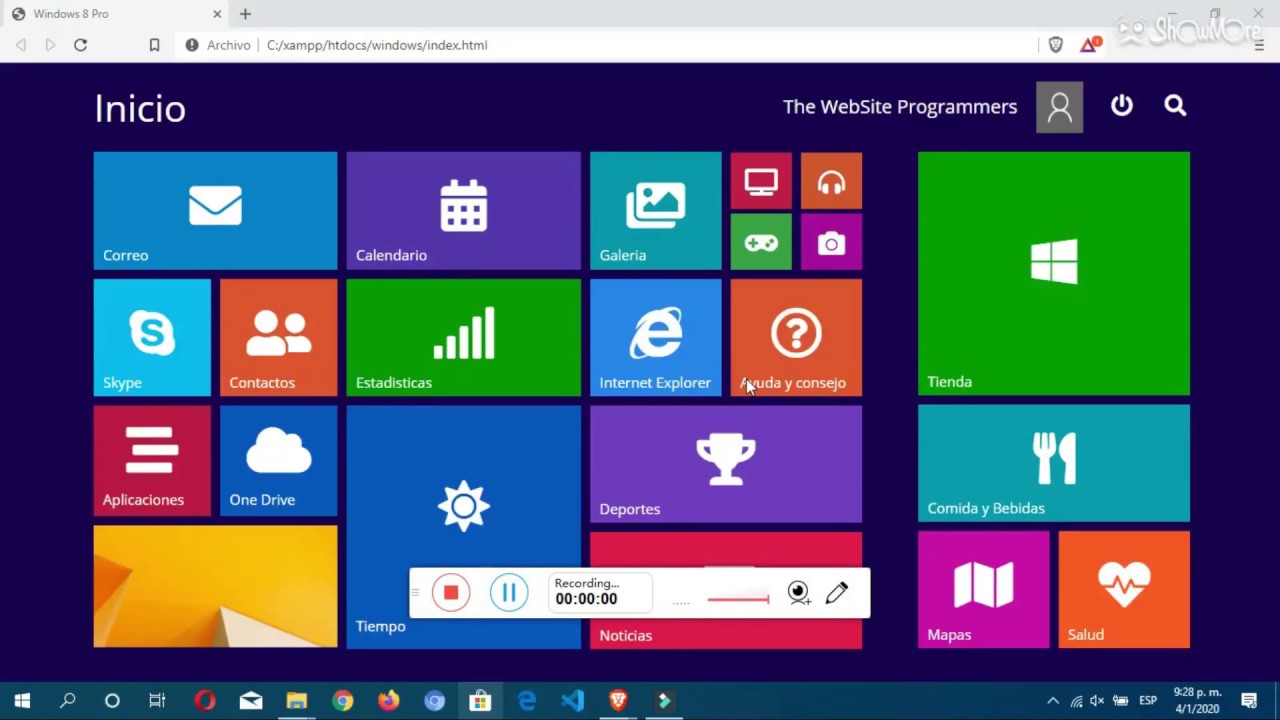Image resolution: width=1280 pixels, height=720 pixels.
Task: Open the Skype tile
Action: coord(152,337)
